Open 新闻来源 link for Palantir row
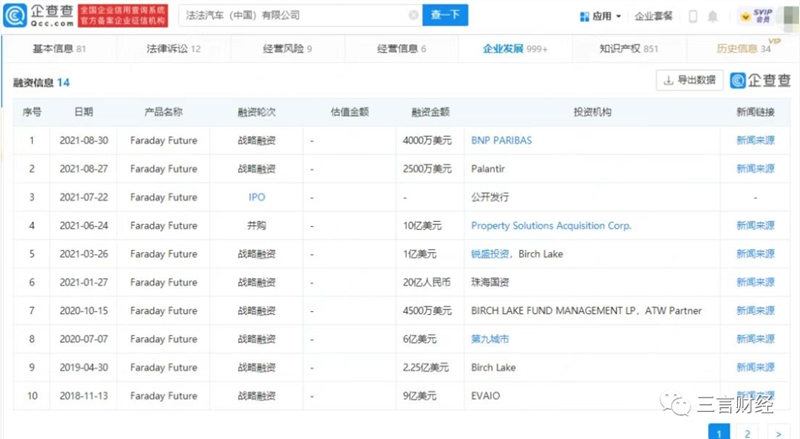Screen dimensions: 800x439 click(755, 168)
